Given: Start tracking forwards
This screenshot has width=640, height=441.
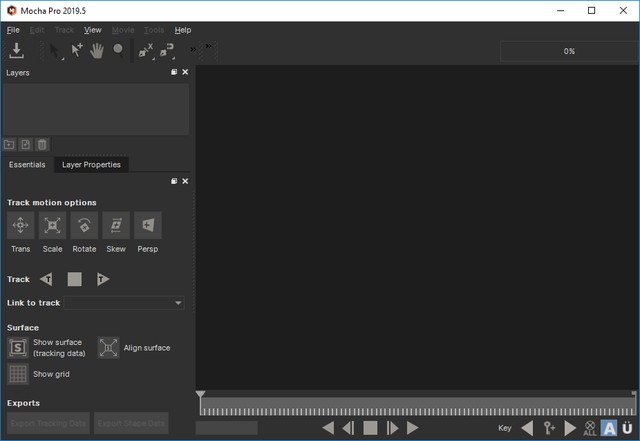Looking at the screenshot, I should (x=102, y=280).
